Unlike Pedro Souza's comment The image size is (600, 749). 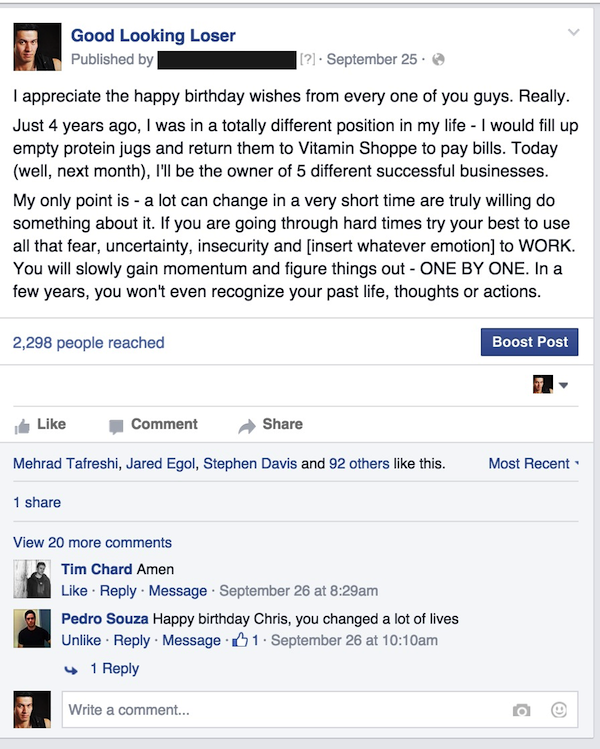coord(81,640)
